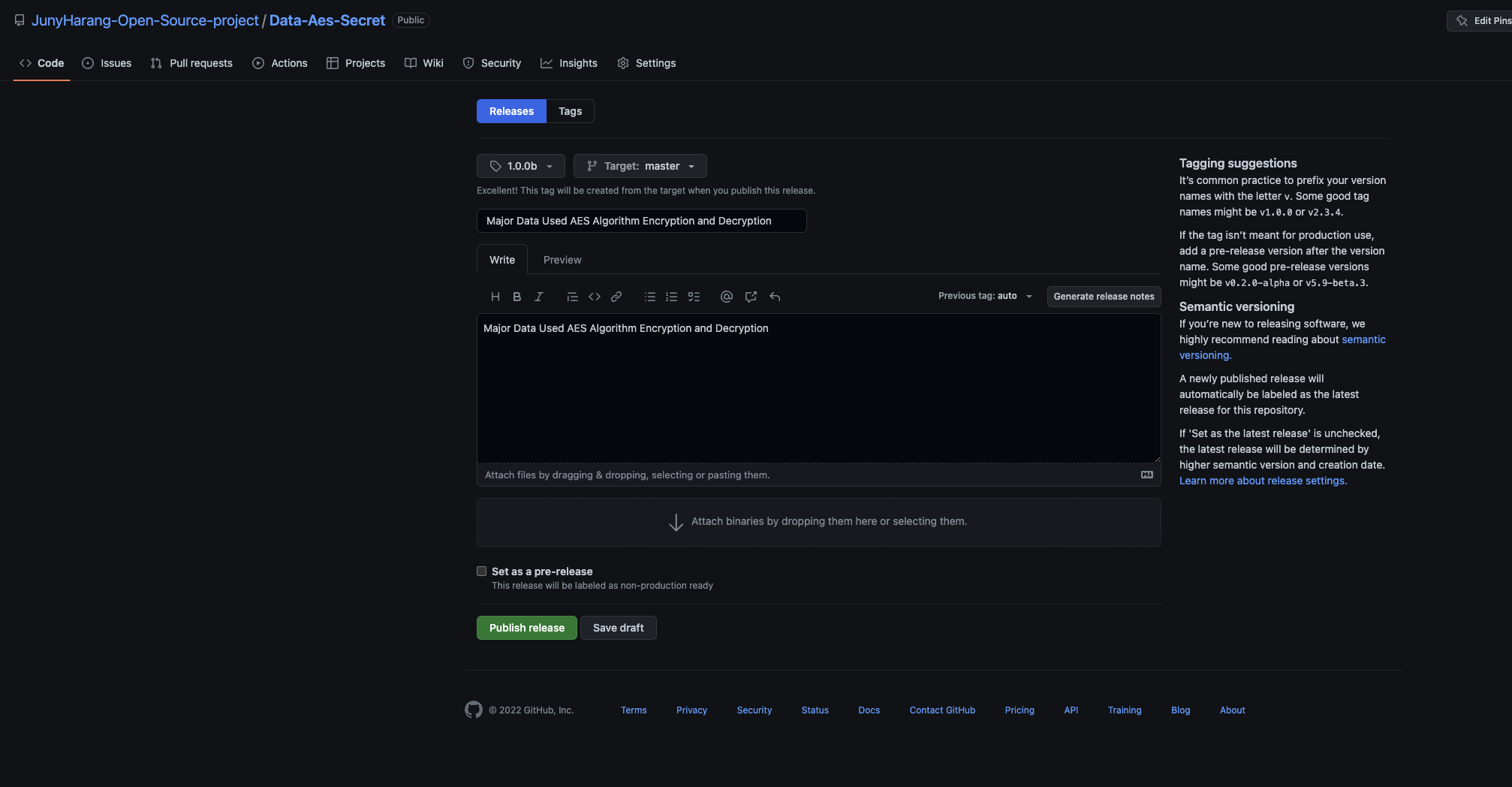The image size is (1512, 787).
Task: Toggle bold formatting in the editor toolbar
Action: [x=517, y=297]
